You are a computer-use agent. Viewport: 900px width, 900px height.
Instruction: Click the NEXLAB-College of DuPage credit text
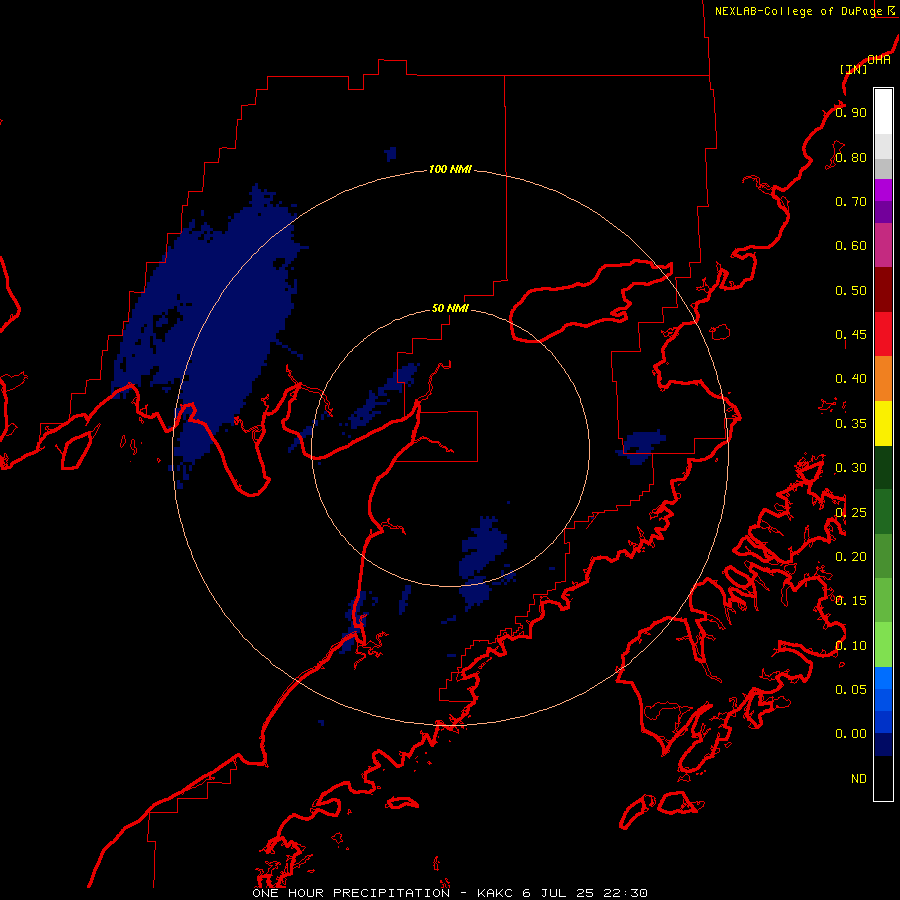(799, 11)
